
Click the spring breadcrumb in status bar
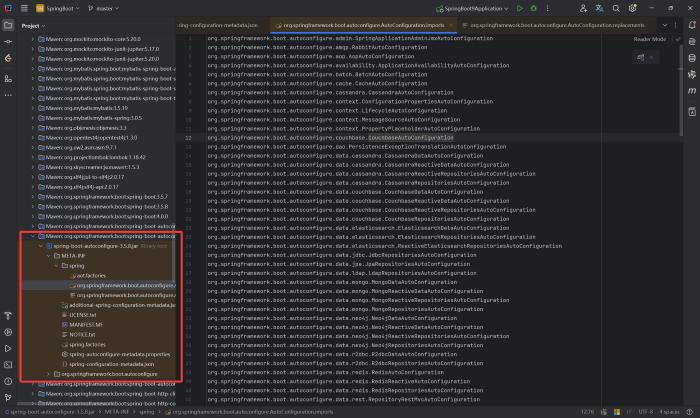click(x=146, y=412)
